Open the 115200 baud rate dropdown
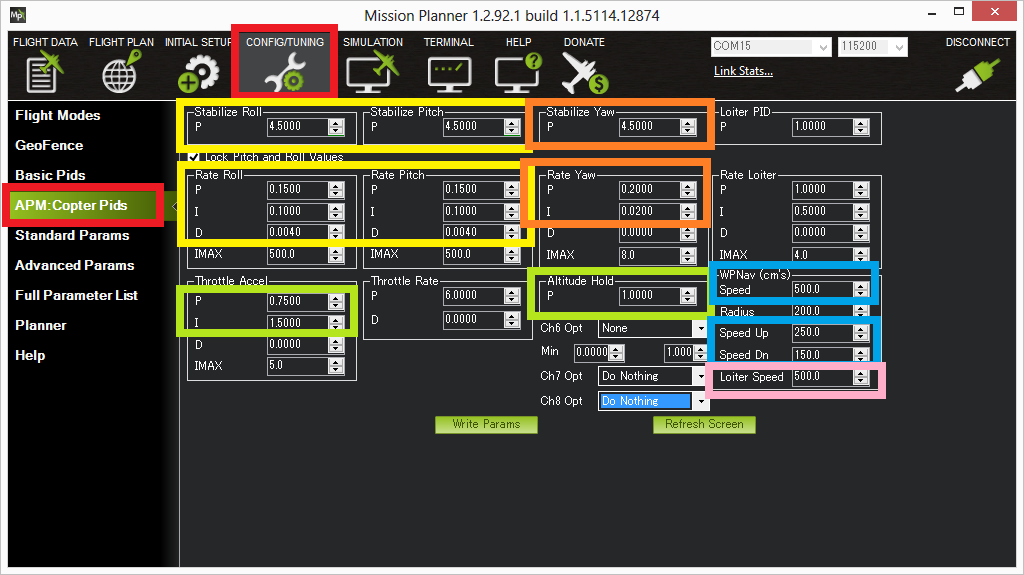Screen dimensions: 1024x575 (x=900, y=47)
